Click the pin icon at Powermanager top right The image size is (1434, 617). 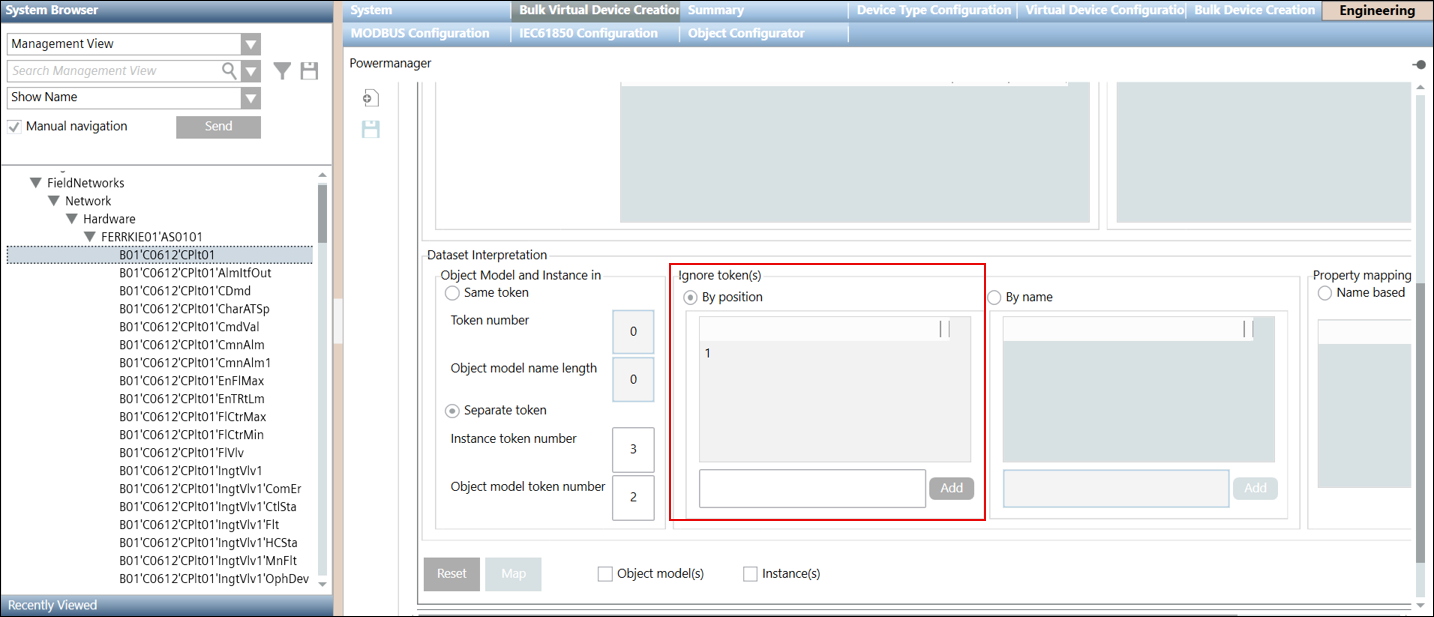pos(1419,64)
